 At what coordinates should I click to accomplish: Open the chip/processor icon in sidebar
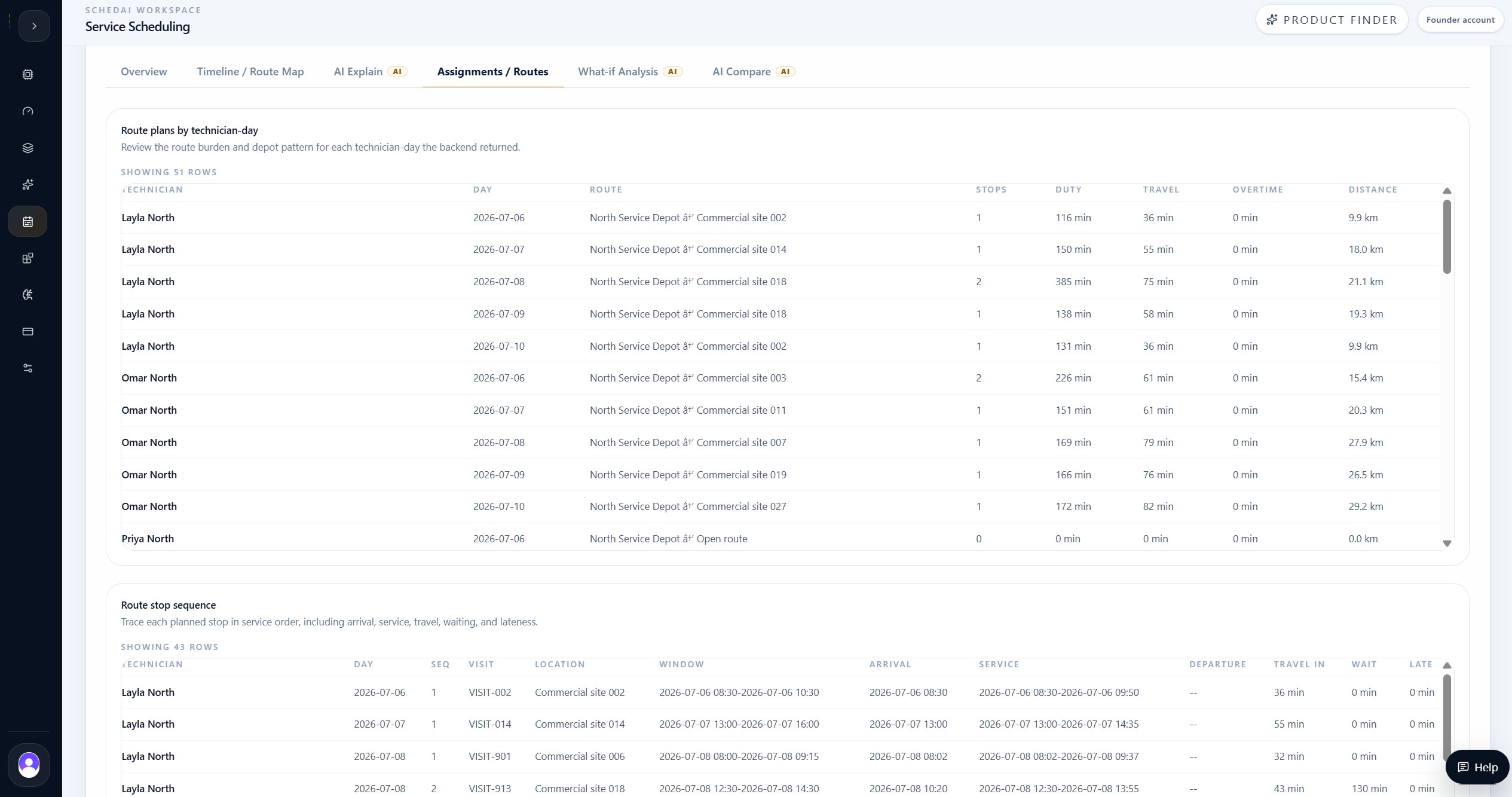27,75
